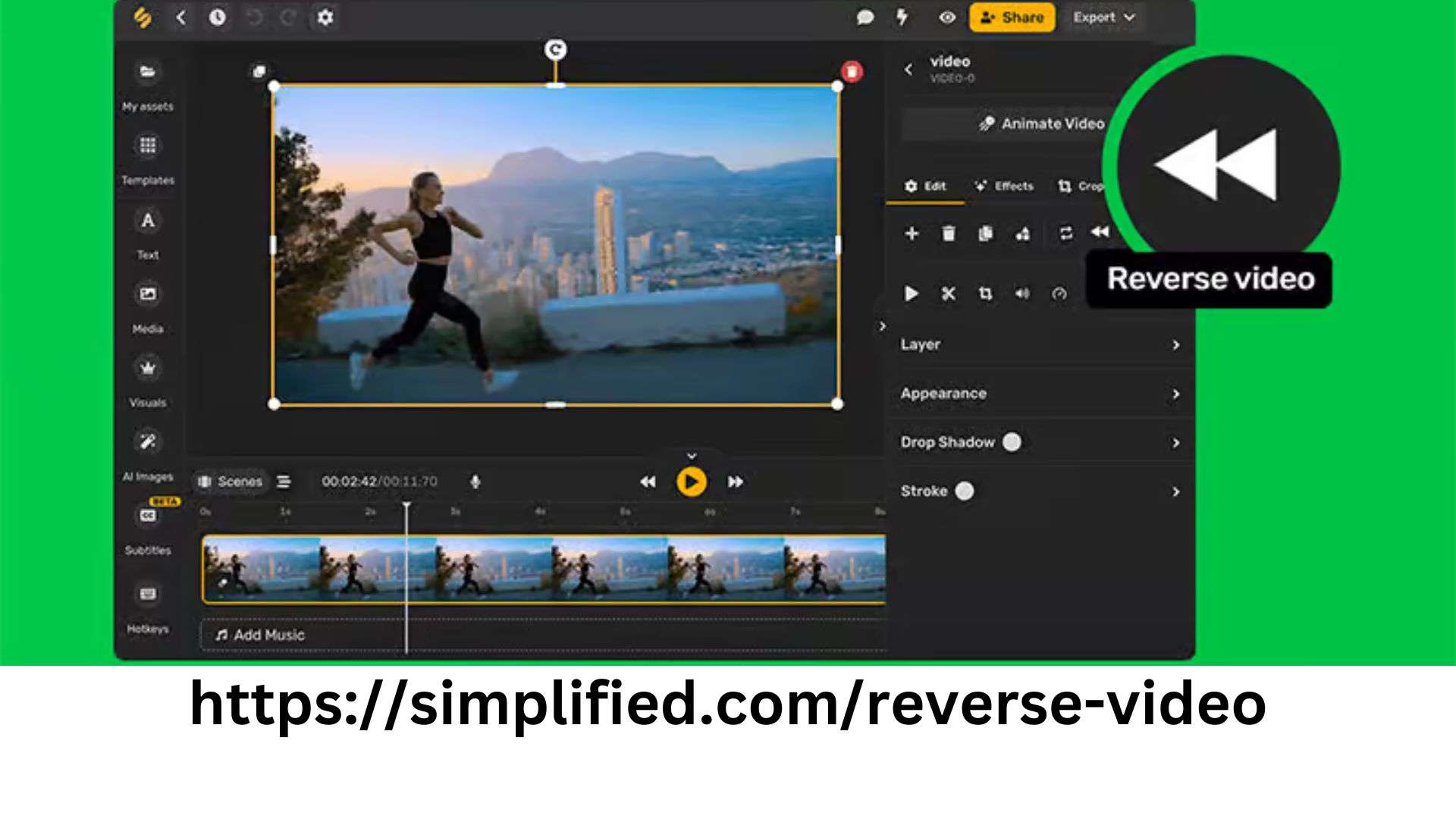Click the Simplified logo icon

click(143, 17)
